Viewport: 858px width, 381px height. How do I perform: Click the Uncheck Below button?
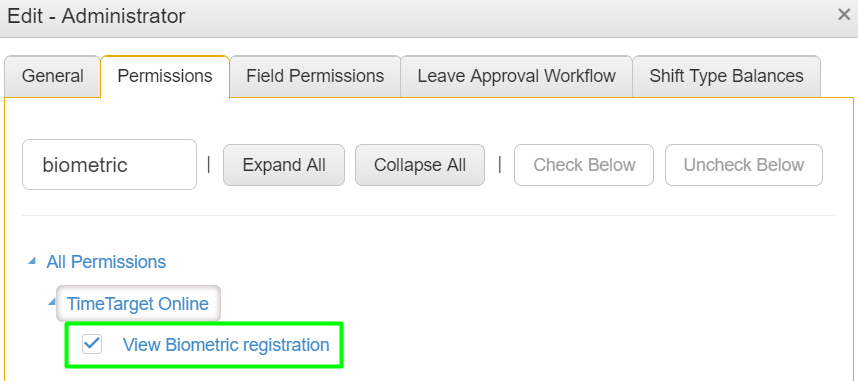744,165
